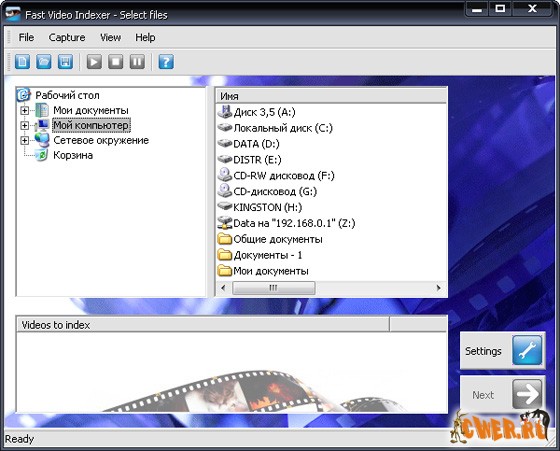Click the floppy icon beside Диск 3,5 (A:)
This screenshot has height=451, width=560.
coord(225,112)
